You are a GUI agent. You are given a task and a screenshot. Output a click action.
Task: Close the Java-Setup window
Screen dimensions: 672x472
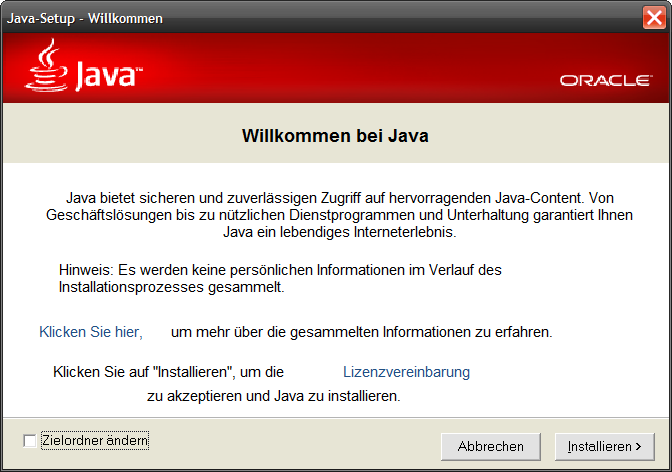click(654, 18)
